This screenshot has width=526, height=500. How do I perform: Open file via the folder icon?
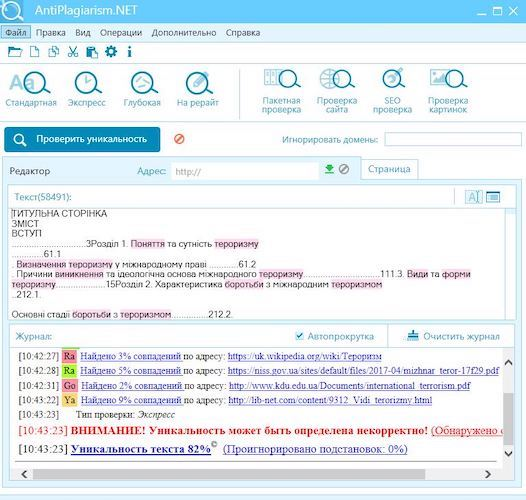point(15,52)
